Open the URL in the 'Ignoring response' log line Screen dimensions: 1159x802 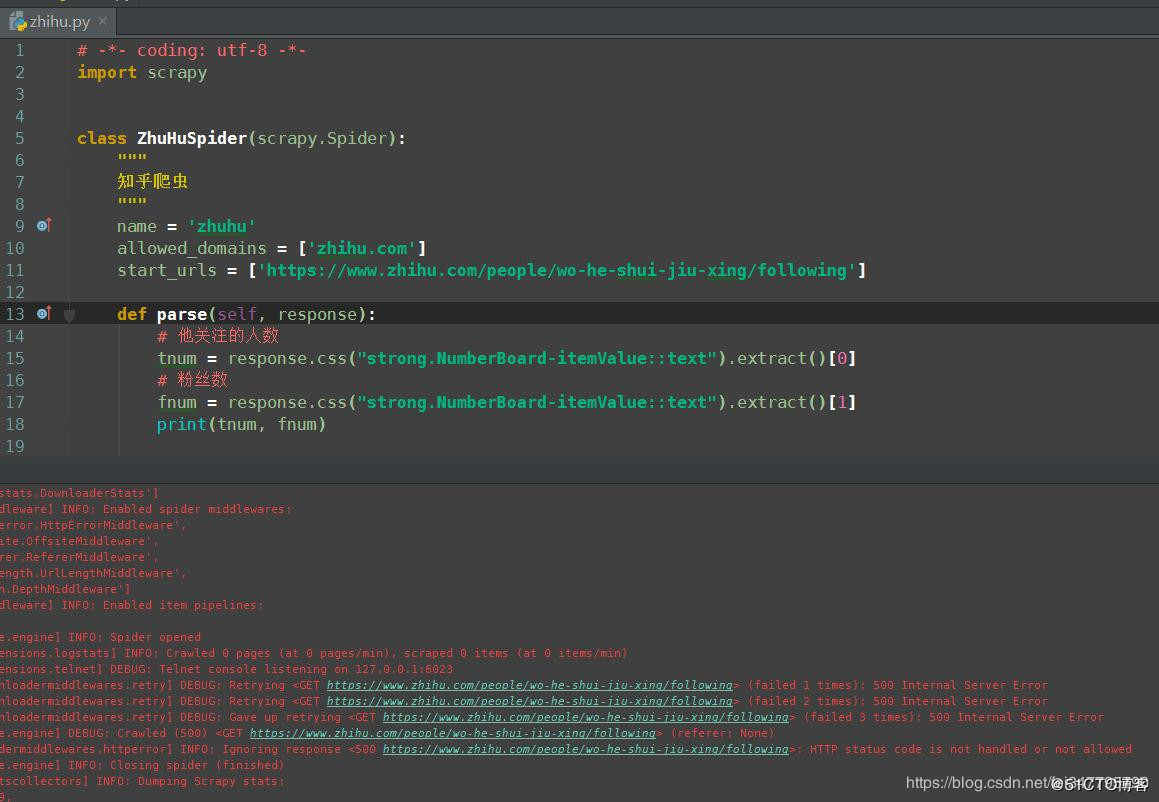585,749
